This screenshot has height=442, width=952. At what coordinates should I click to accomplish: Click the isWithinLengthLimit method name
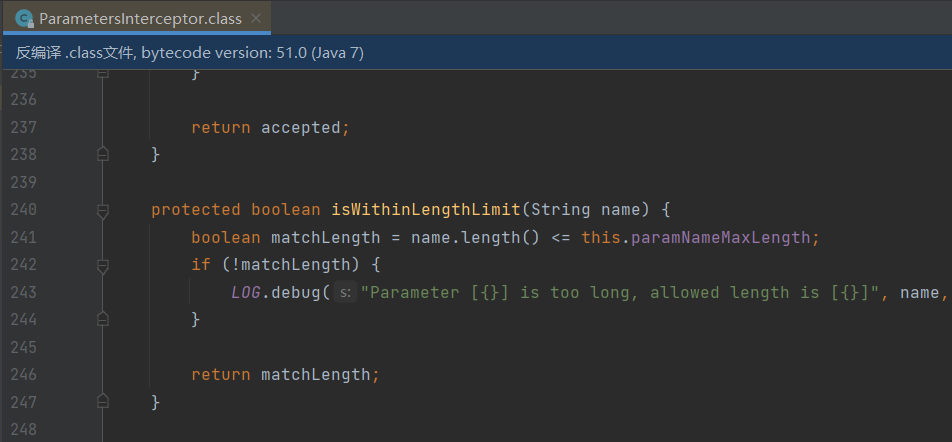426,210
